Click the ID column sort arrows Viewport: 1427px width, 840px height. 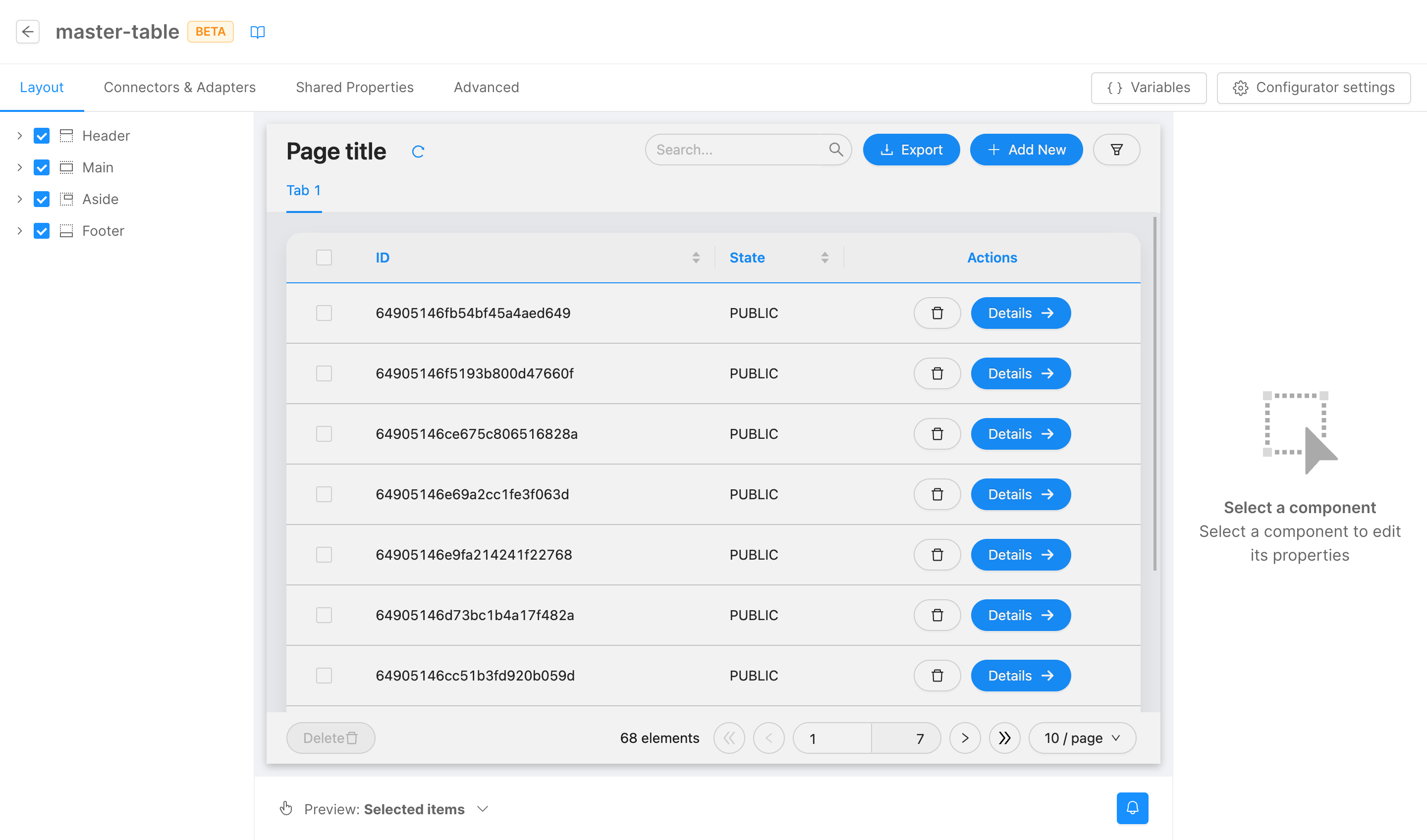[x=696, y=258]
